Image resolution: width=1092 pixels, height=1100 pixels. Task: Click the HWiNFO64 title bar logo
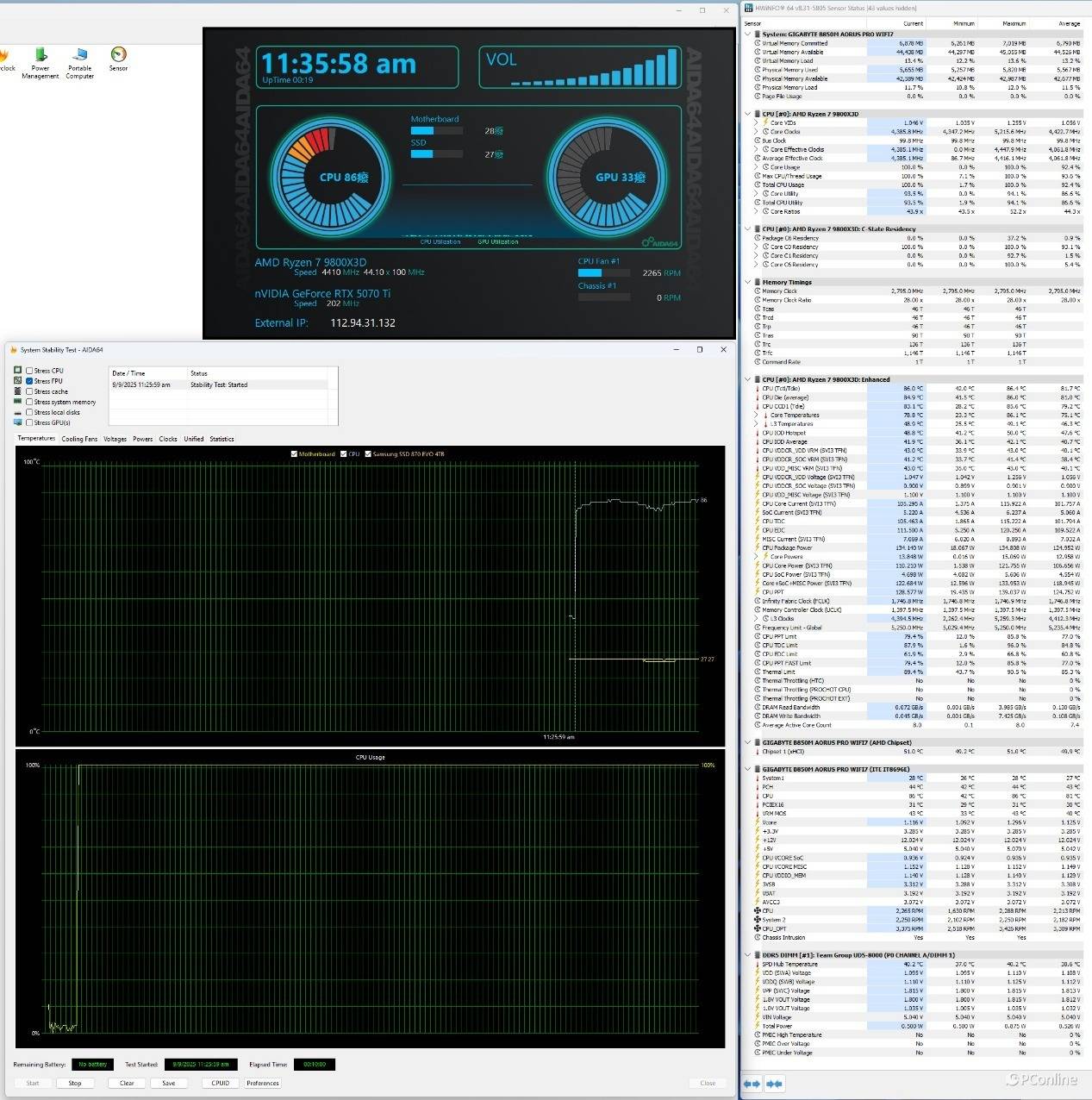coord(748,8)
